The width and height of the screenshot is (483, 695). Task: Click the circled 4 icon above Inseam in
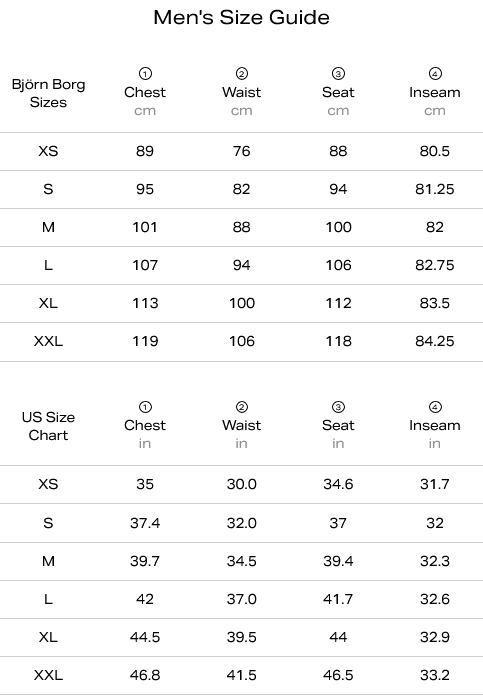coord(435,407)
